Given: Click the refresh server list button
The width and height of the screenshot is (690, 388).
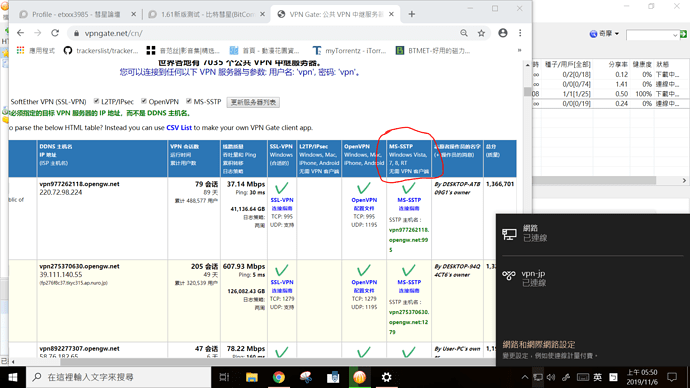Looking at the screenshot, I should pyautogui.click(x=253, y=102).
